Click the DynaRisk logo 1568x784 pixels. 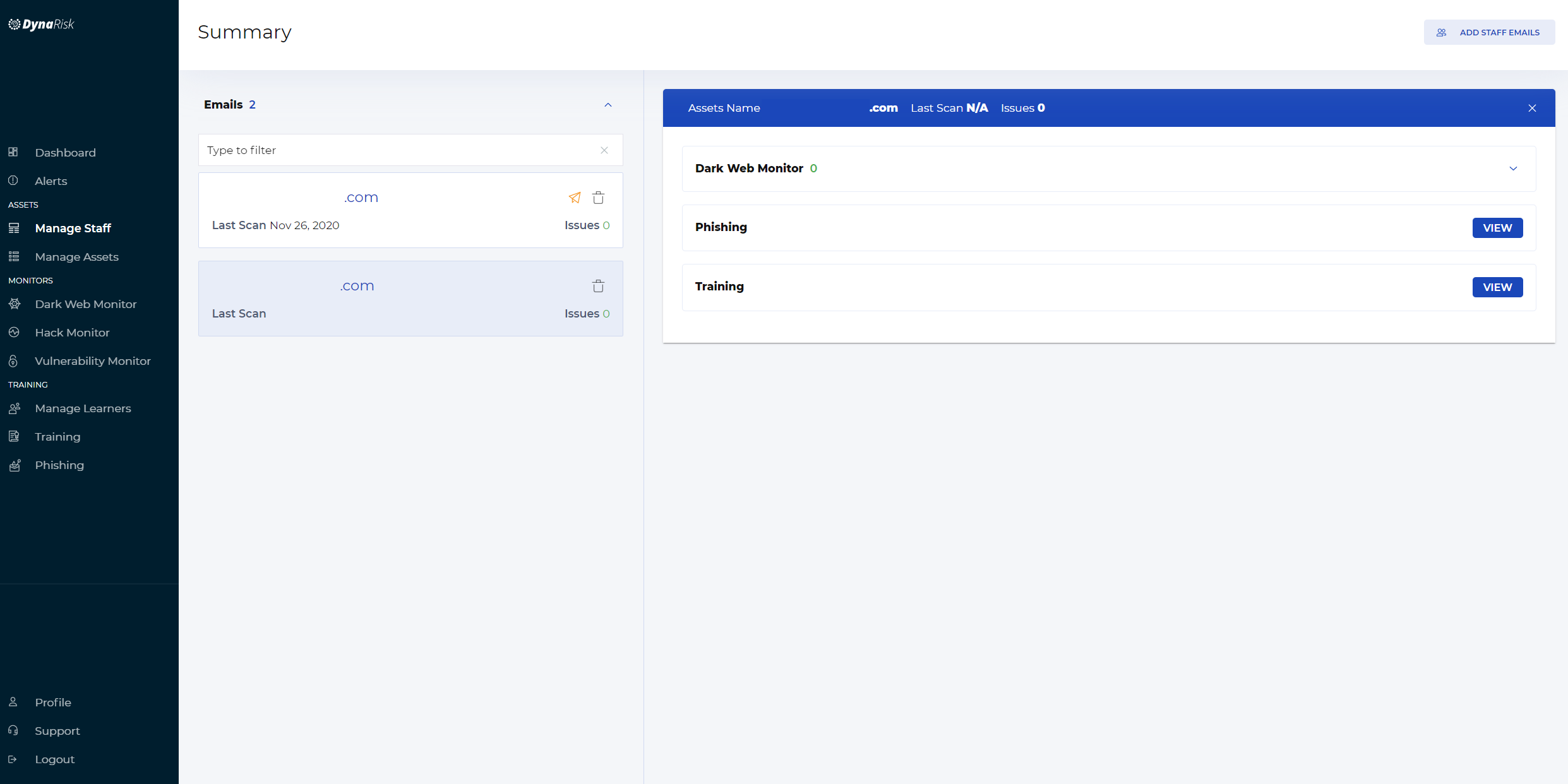42,25
